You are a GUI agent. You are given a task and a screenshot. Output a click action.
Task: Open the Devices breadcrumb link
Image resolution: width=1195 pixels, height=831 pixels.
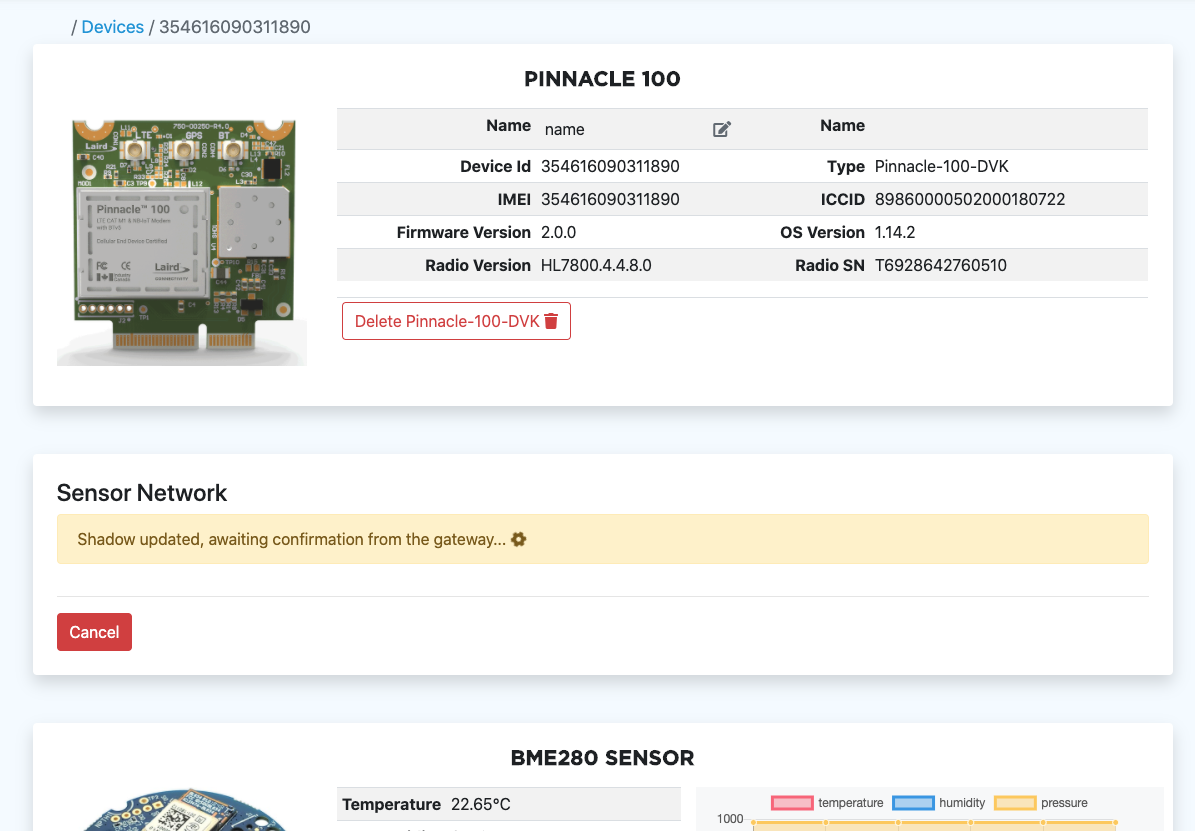[112, 27]
